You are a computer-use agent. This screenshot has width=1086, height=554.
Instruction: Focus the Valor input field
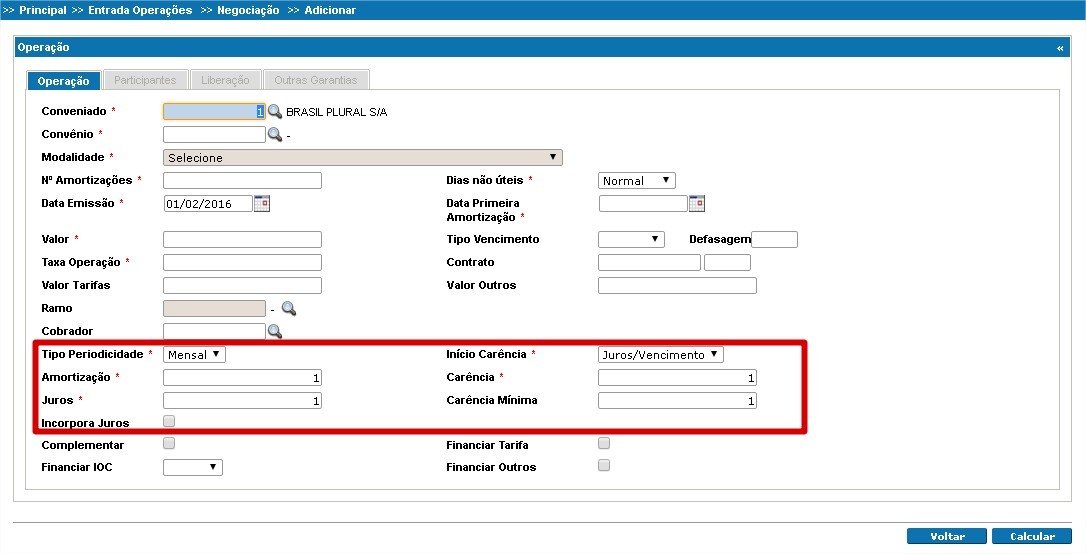pos(242,240)
